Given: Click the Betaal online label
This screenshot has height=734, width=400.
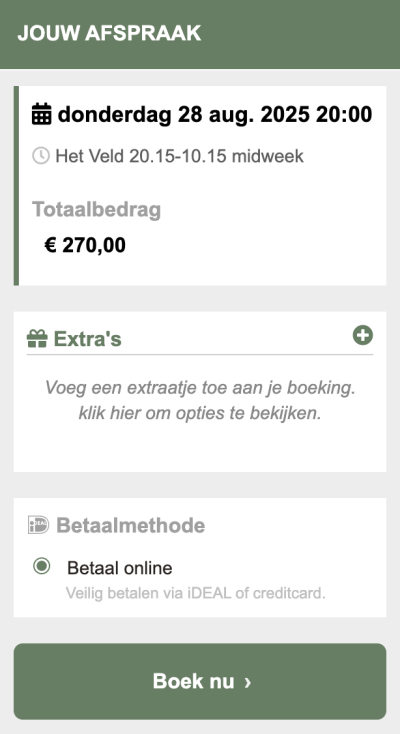Looking at the screenshot, I should (119, 568).
